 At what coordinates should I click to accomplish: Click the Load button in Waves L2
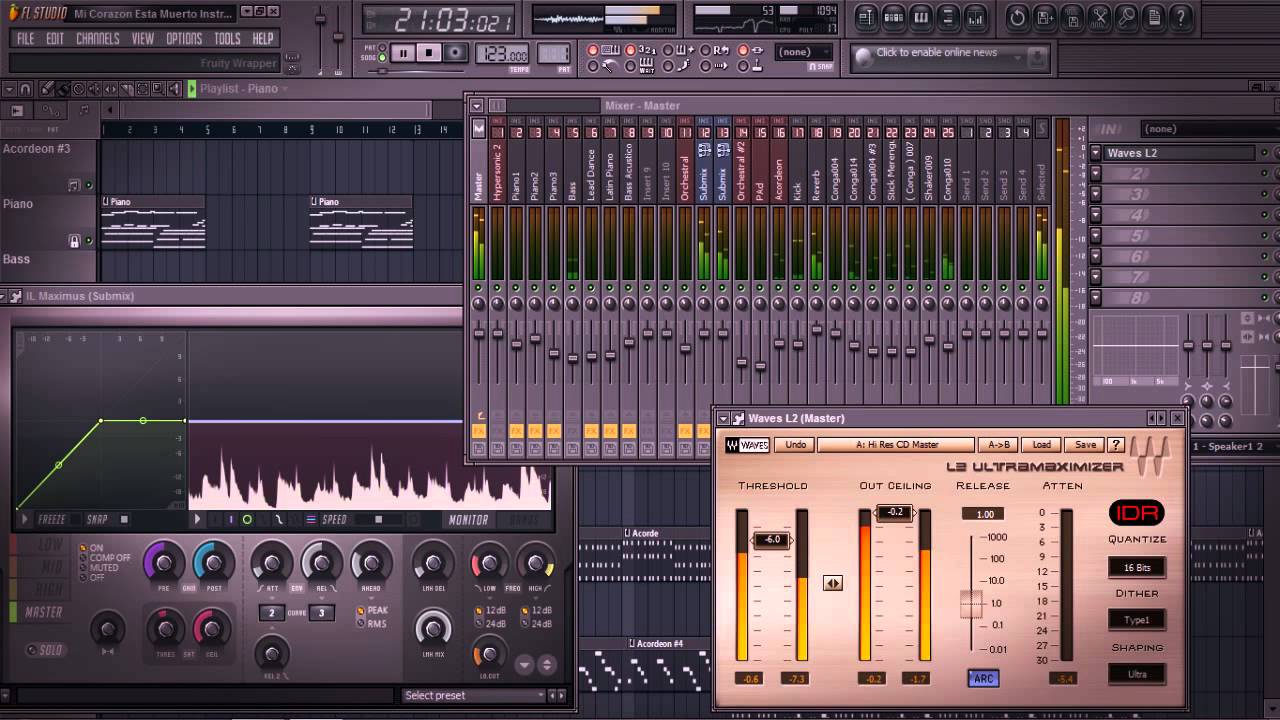1041,445
